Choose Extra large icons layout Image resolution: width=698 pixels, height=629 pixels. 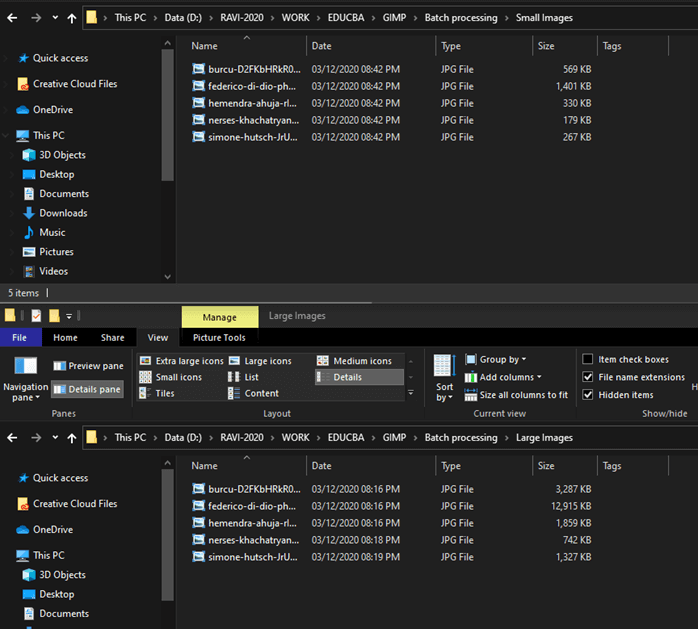coord(181,361)
